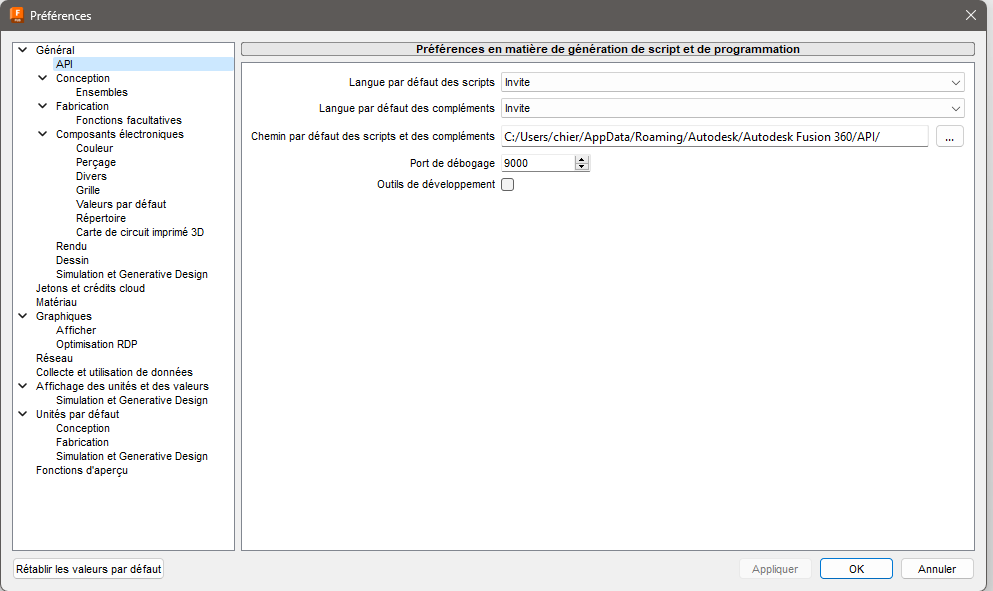
Task: Select Conception under Unités par défaut
Action: 83,428
